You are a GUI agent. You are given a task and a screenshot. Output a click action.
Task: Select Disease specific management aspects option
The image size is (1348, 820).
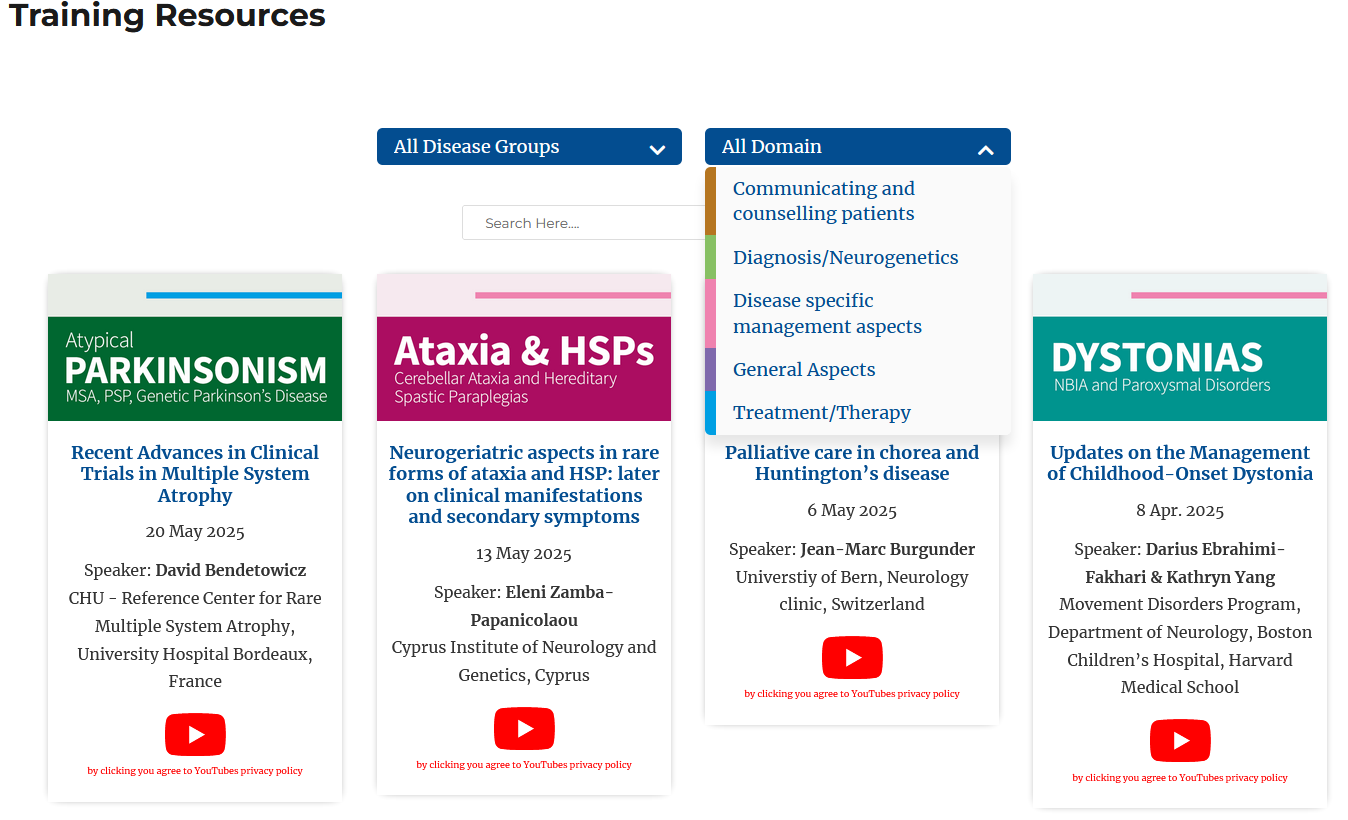827,314
